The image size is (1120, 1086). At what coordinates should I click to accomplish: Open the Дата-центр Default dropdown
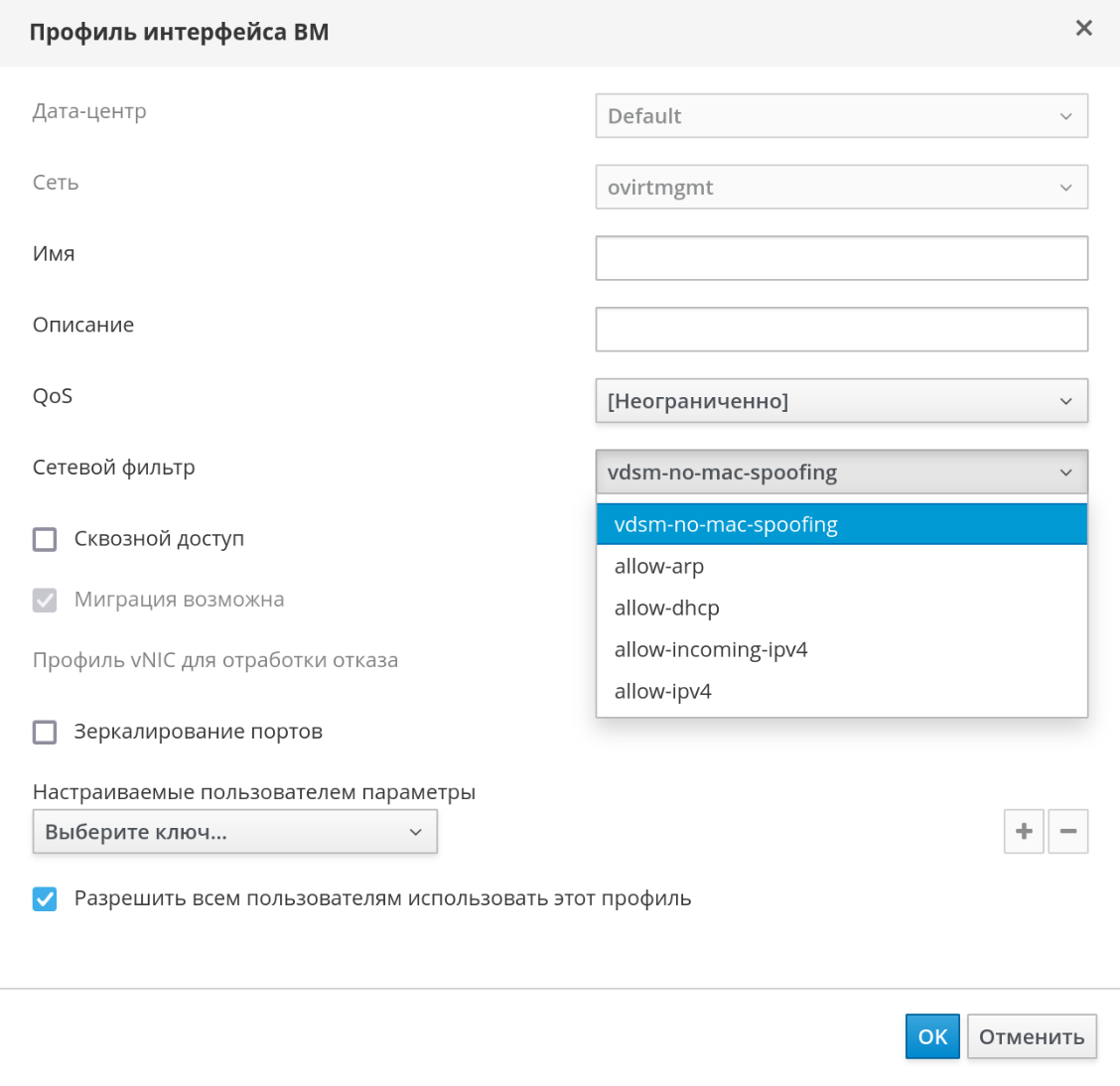[841, 116]
